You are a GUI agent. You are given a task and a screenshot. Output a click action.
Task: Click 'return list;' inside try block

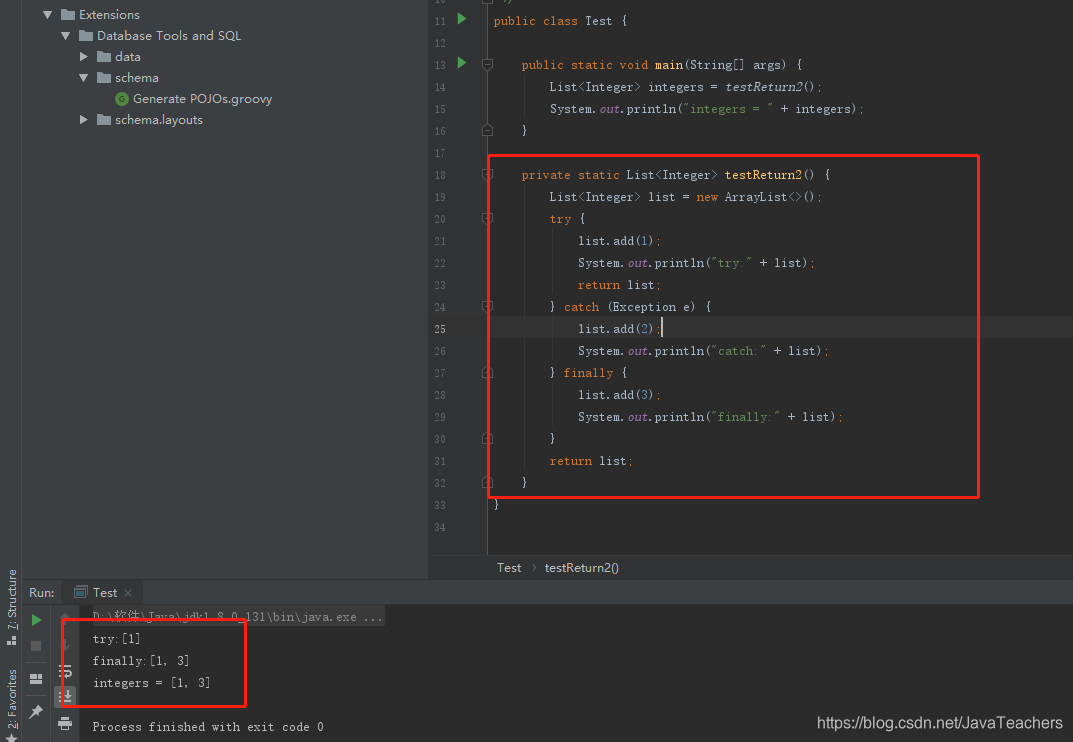(619, 285)
